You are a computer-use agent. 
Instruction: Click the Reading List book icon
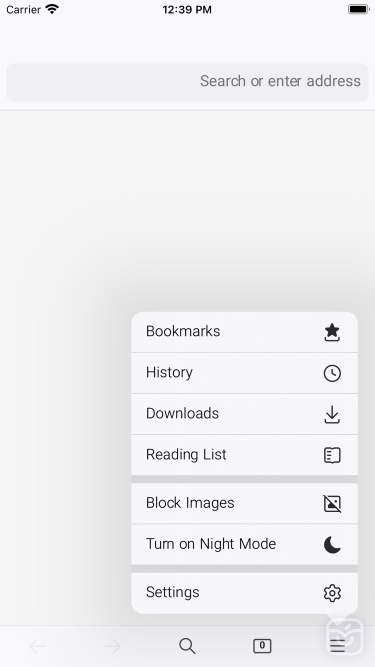click(x=332, y=455)
